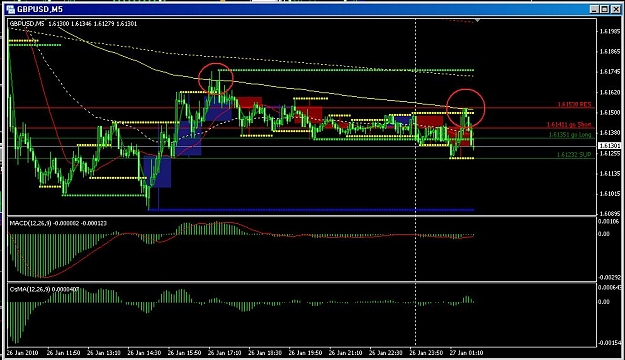Click the -0.00154 OsMA scale value
Screen dimensions: 625x360
click(x=610, y=343)
